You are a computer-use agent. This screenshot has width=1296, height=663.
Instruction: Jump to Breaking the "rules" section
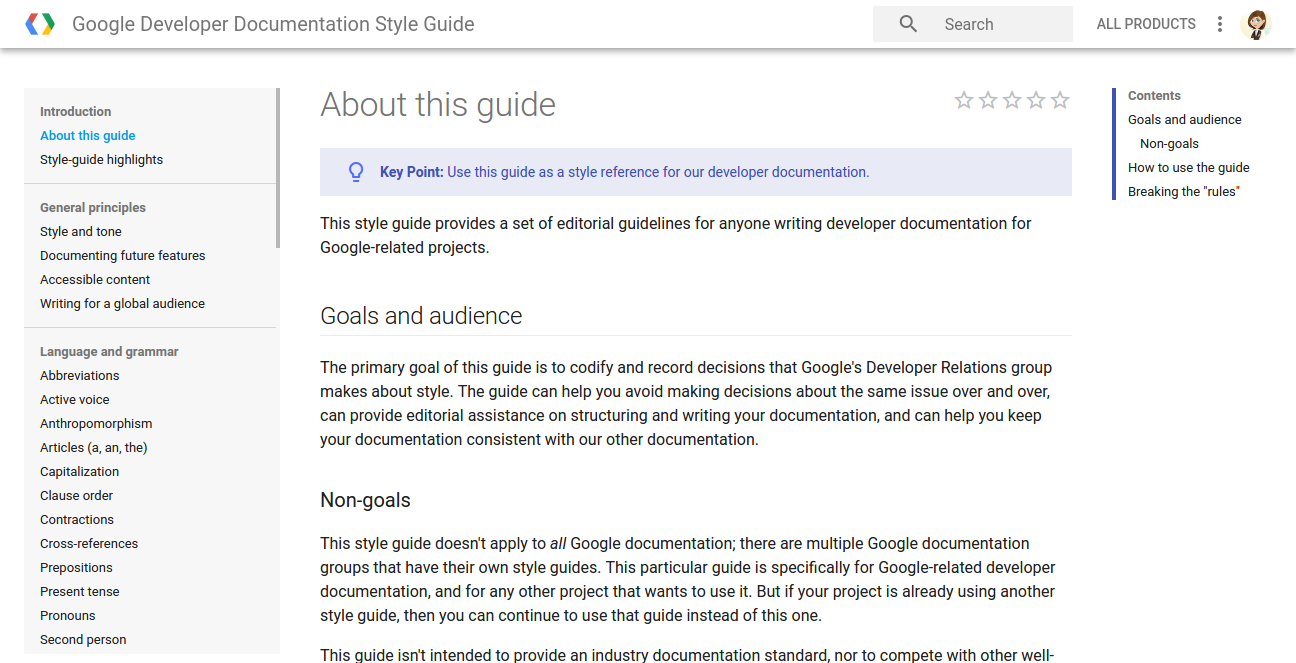point(1184,192)
